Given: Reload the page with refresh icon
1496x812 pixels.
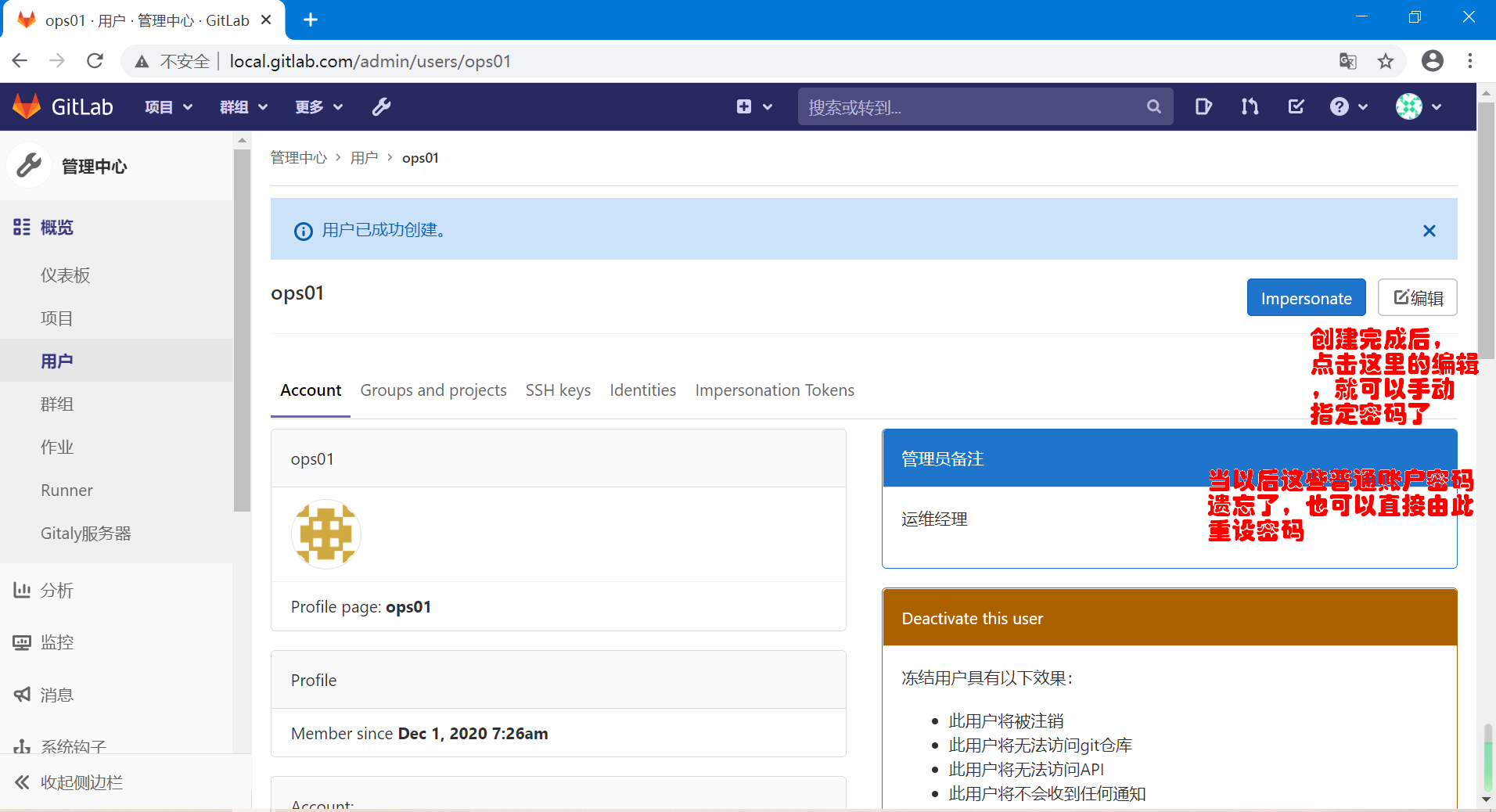Looking at the screenshot, I should point(95,61).
